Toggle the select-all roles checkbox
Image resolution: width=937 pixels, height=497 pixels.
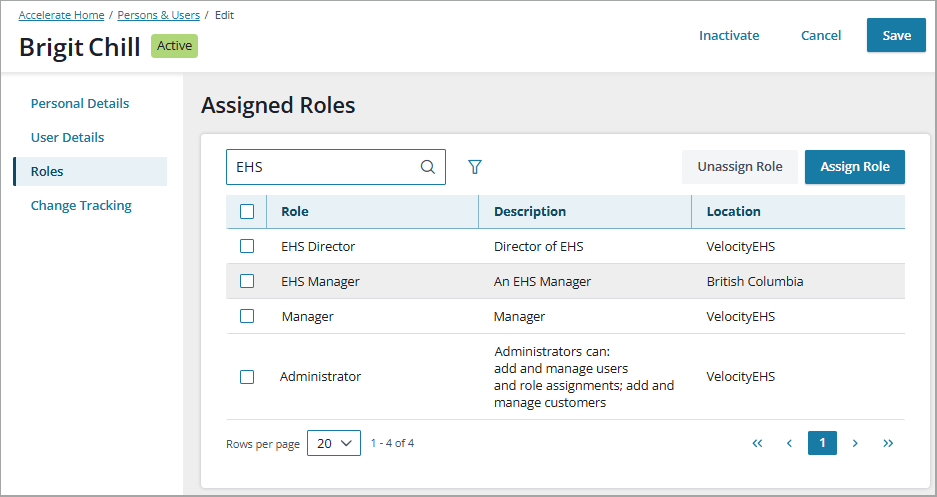(x=247, y=211)
